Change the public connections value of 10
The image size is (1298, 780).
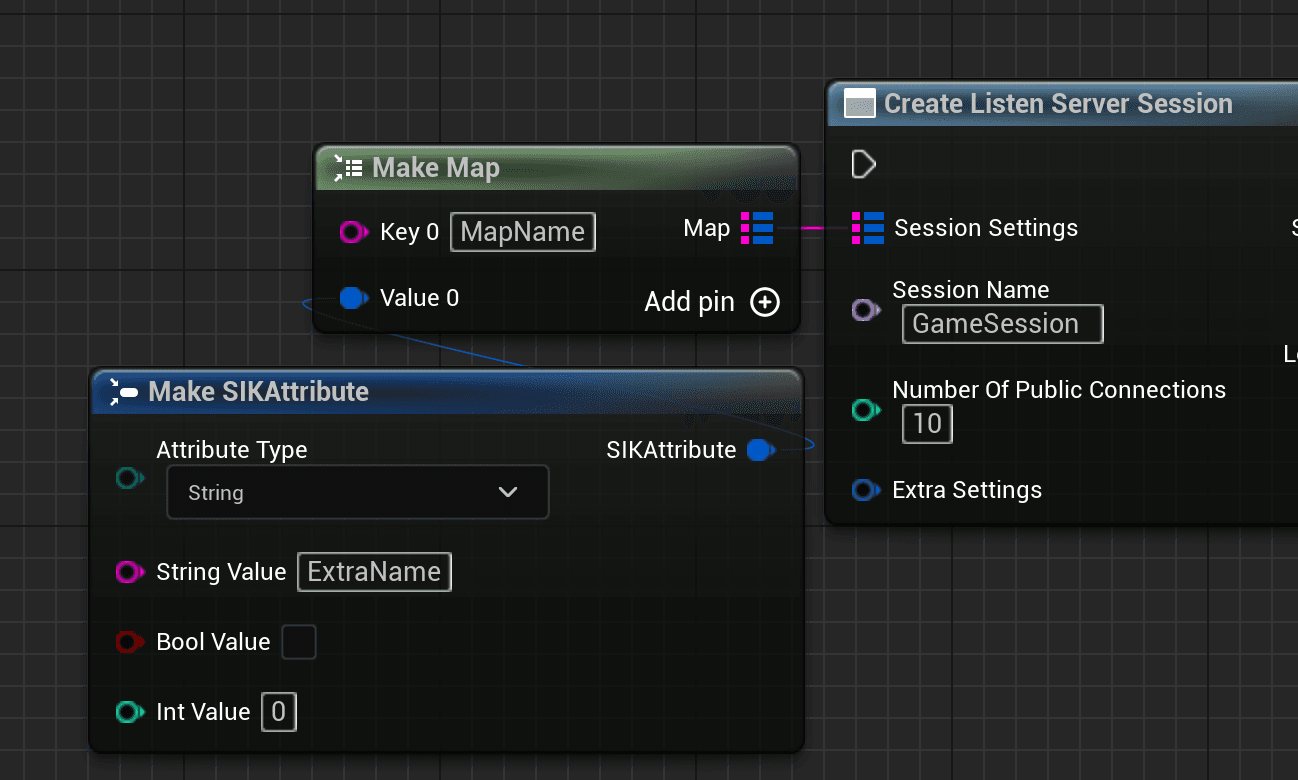[927, 424]
